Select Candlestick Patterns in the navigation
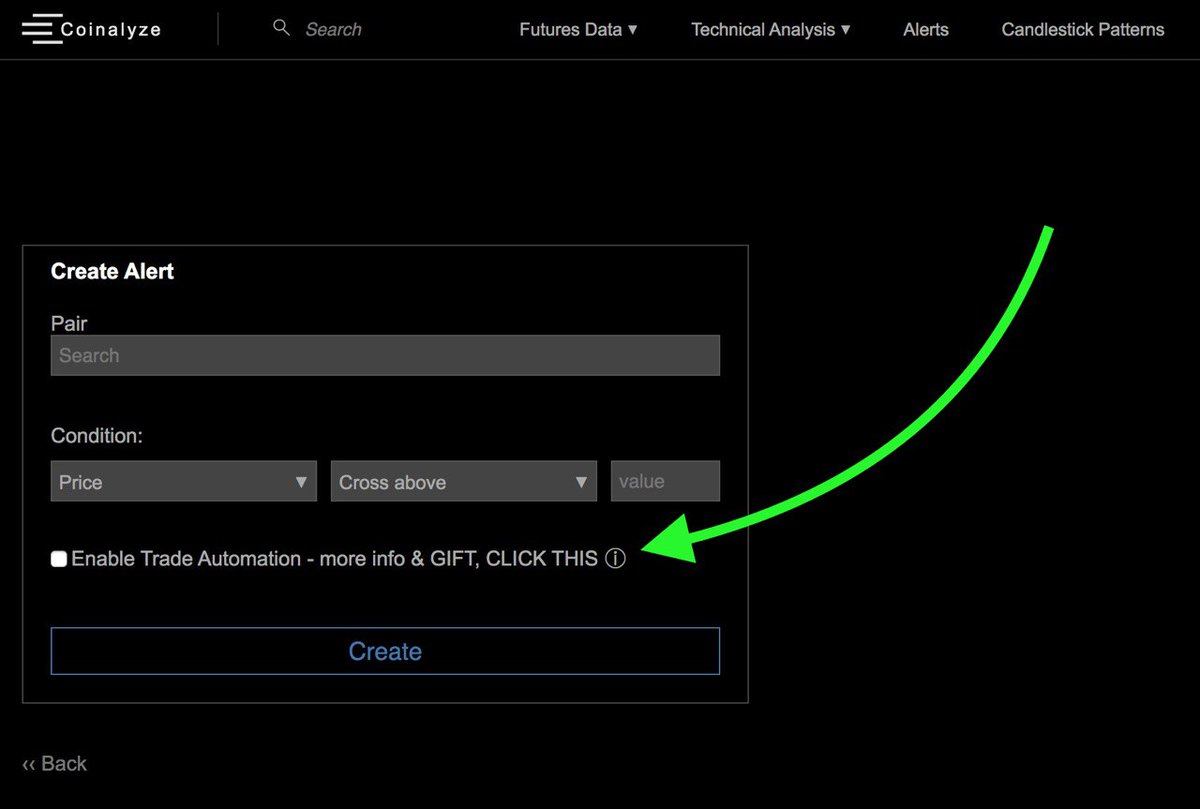The width and height of the screenshot is (1200, 809). point(1082,30)
